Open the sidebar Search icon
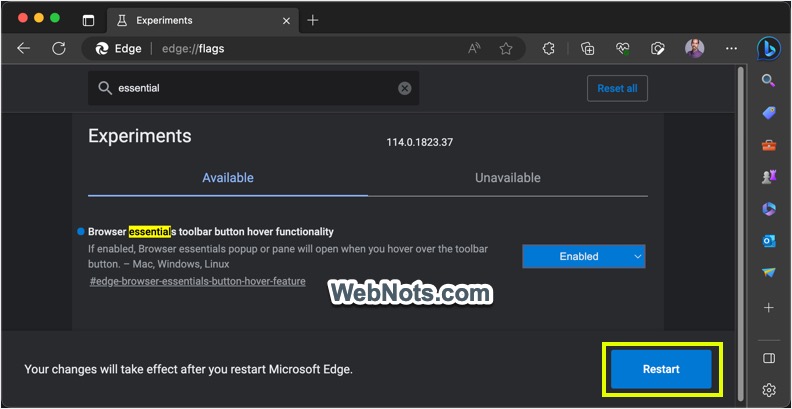The height and width of the screenshot is (409, 792). tap(769, 80)
